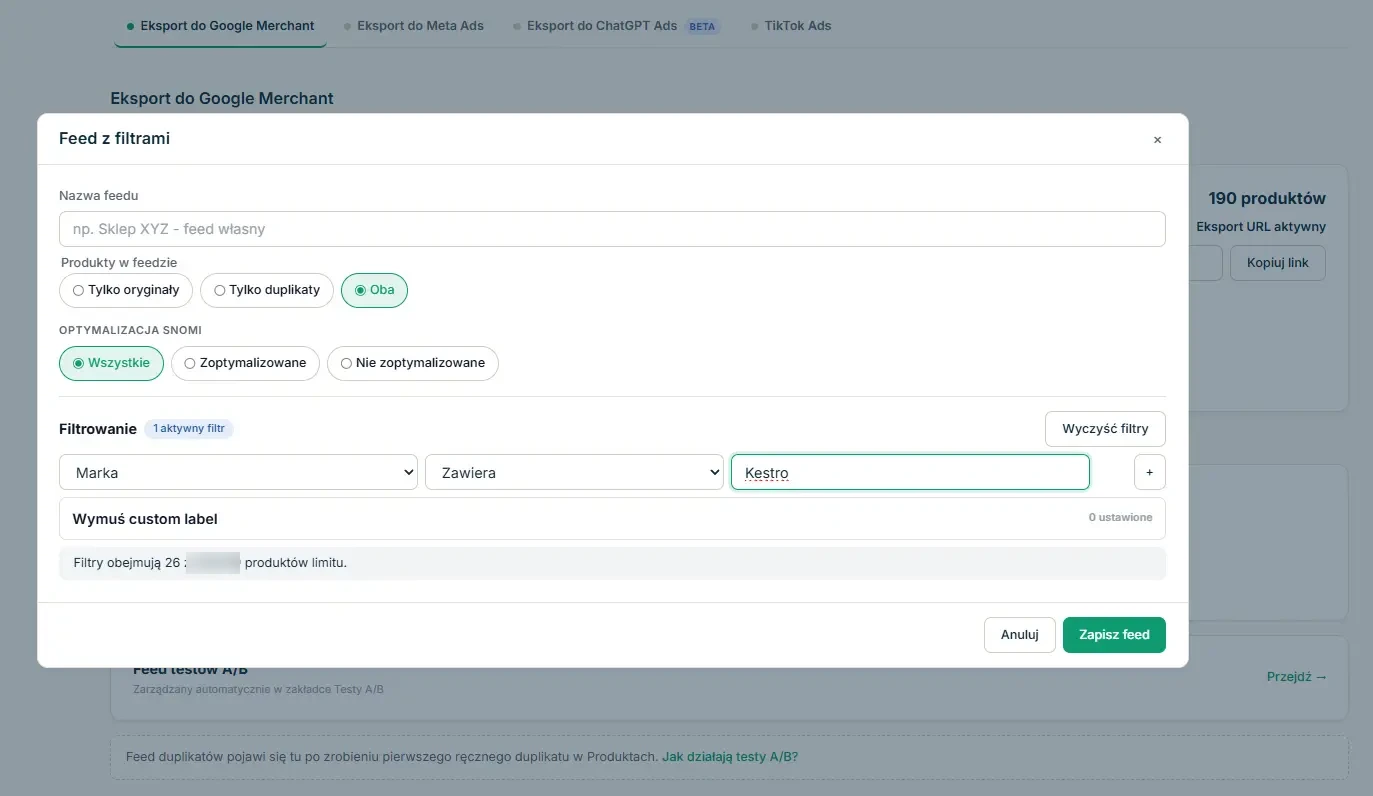Image resolution: width=1373 pixels, height=796 pixels.
Task: Open the Zawiera condition dropdown
Action: coord(574,472)
